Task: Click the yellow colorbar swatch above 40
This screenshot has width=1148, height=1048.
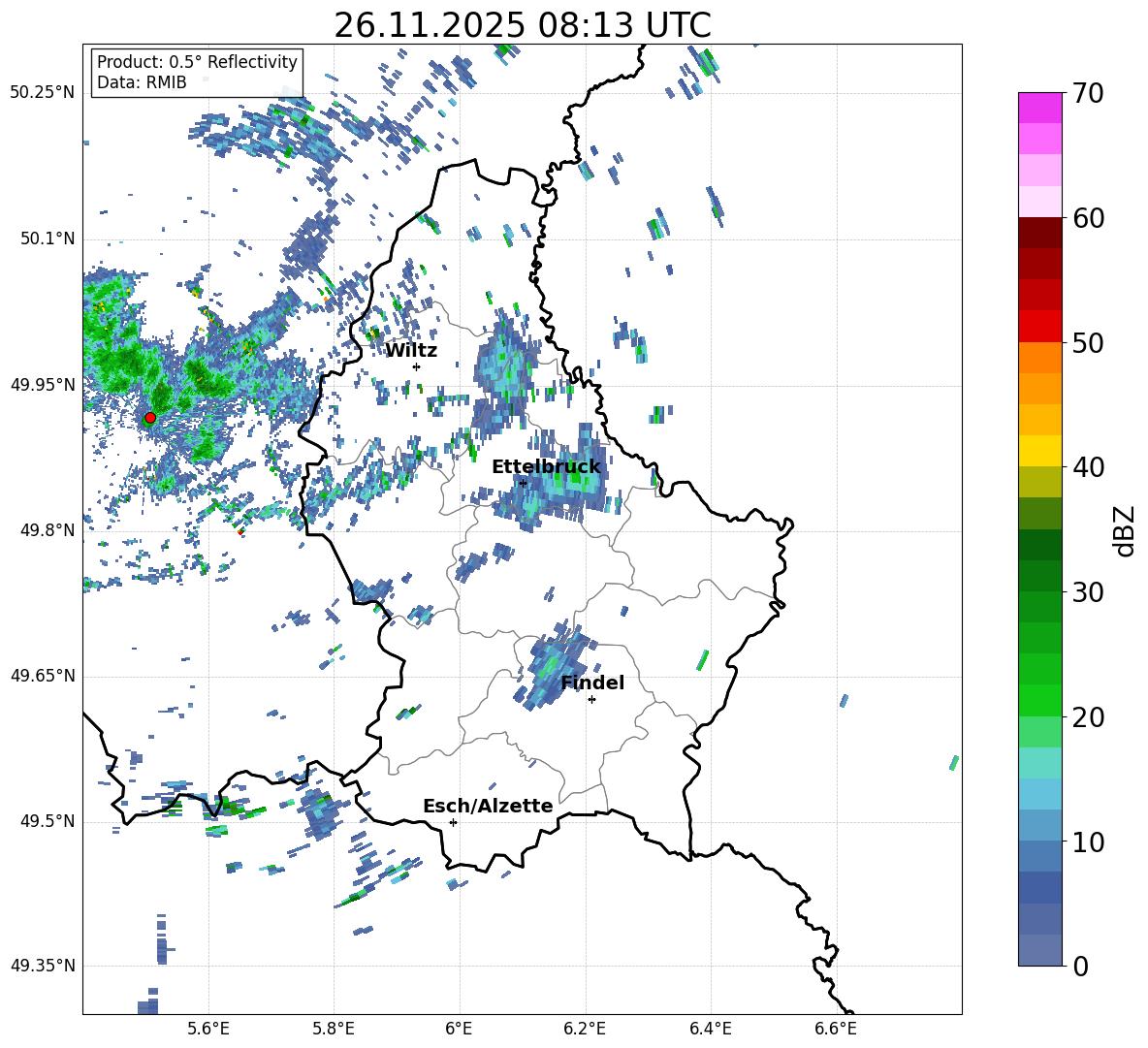Action: tap(1039, 451)
